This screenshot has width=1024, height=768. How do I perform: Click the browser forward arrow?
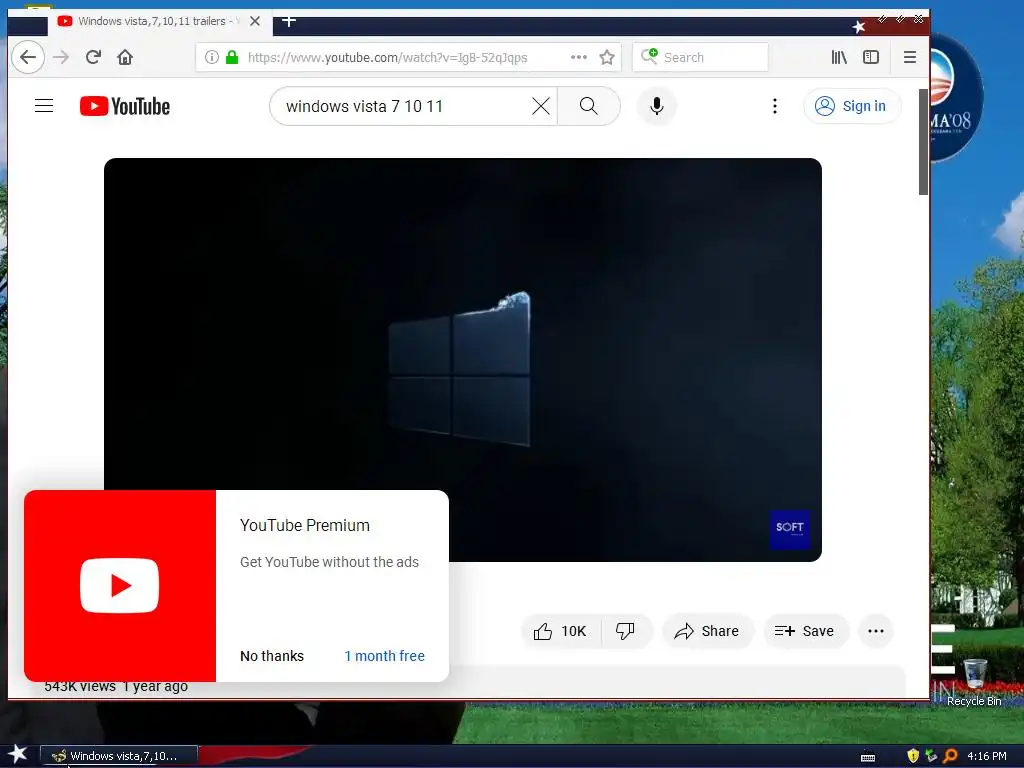[61, 57]
